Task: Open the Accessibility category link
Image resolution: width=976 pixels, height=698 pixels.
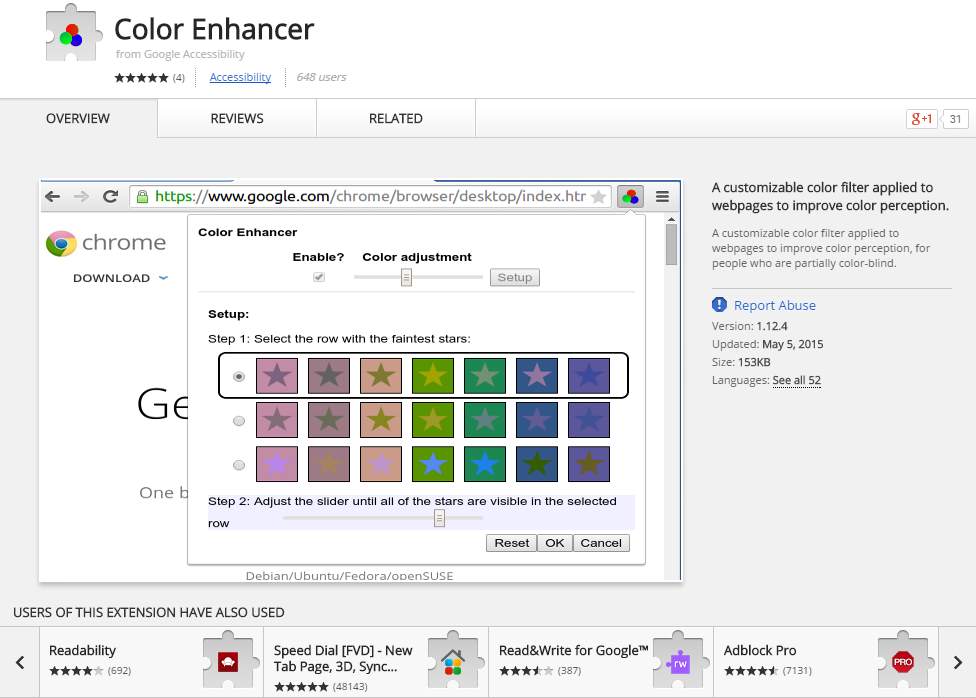Action: point(240,77)
